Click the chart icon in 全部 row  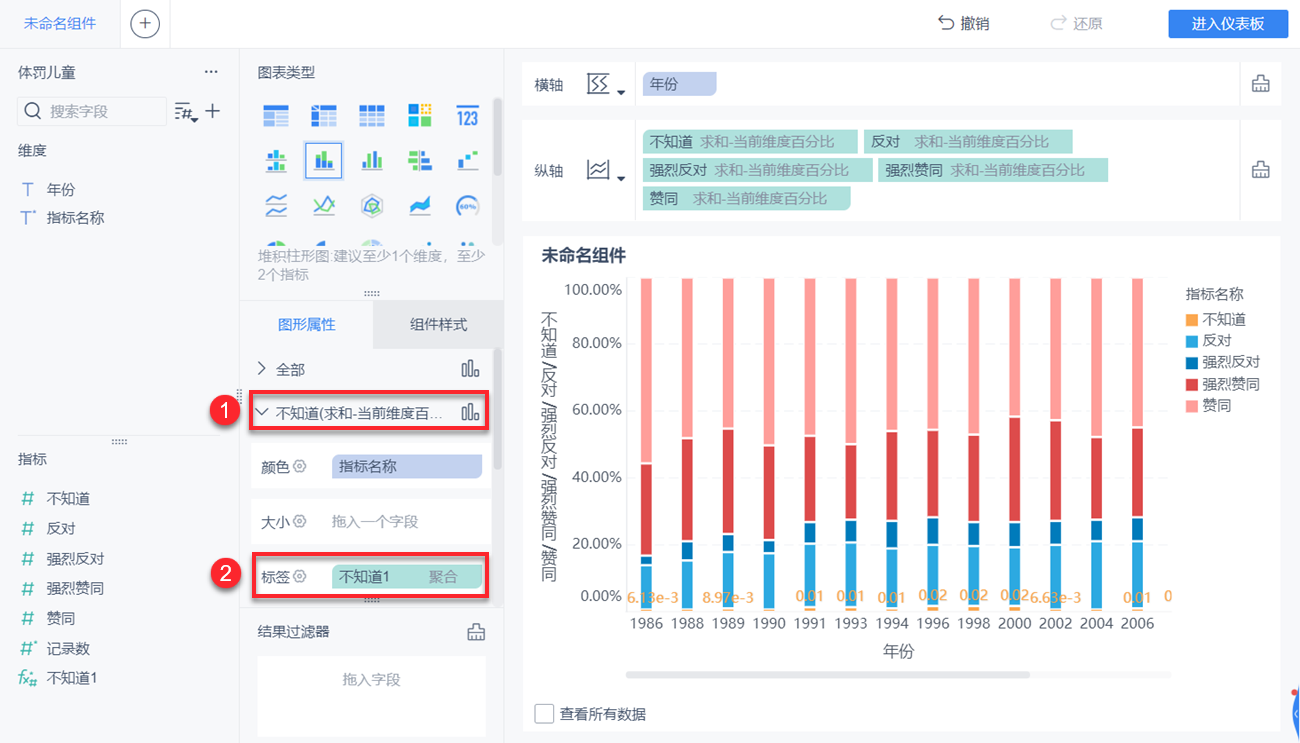470,369
